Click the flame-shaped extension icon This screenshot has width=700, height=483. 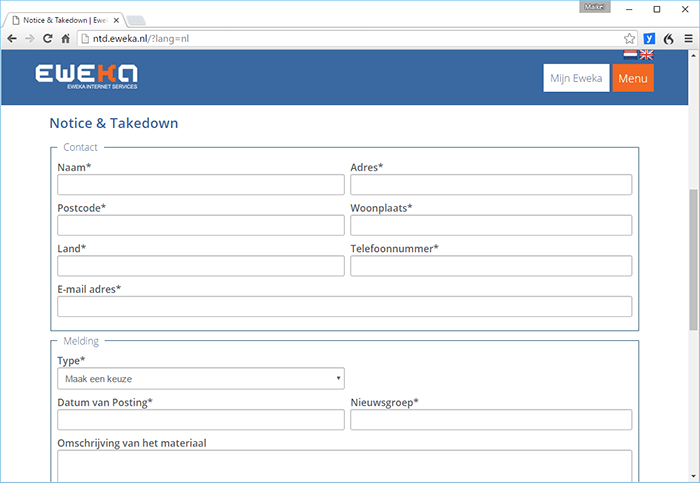point(668,39)
